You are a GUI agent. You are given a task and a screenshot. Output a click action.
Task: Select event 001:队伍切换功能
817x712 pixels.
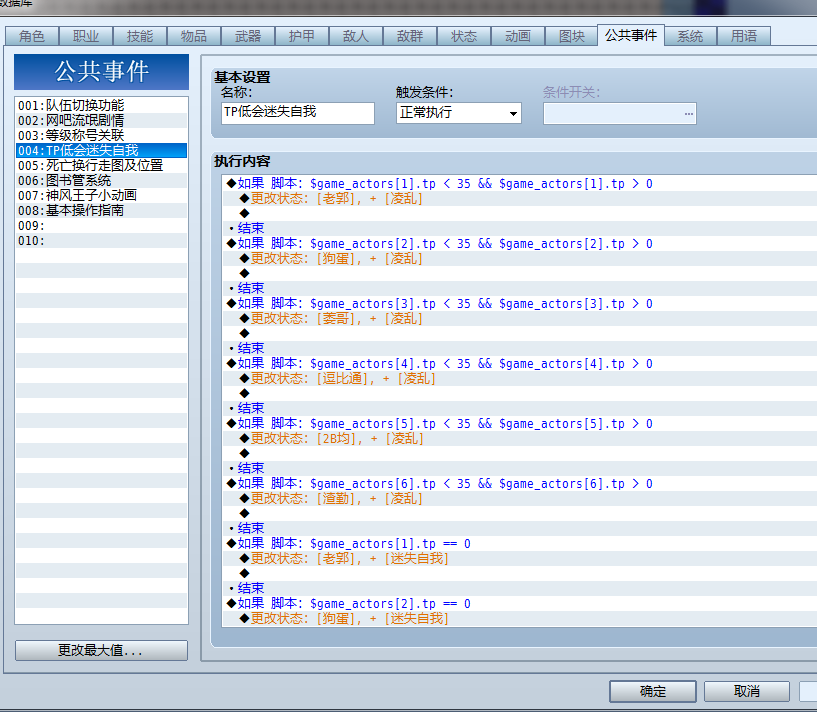[102, 105]
